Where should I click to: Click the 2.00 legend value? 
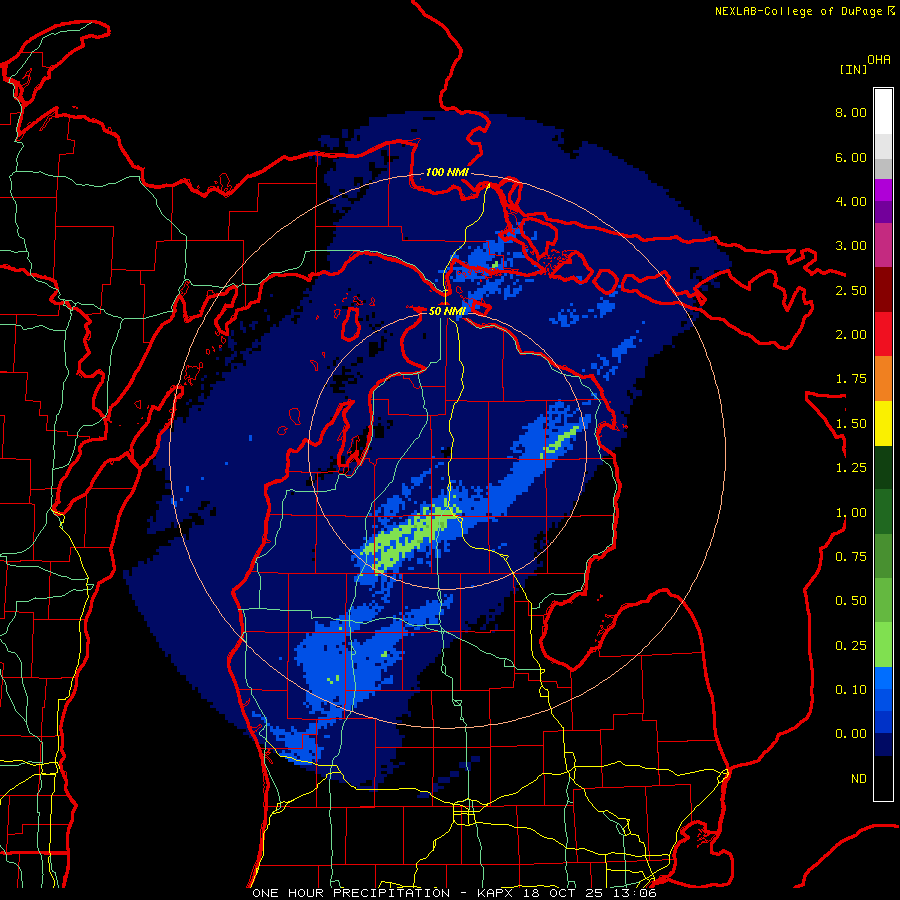point(851,335)
